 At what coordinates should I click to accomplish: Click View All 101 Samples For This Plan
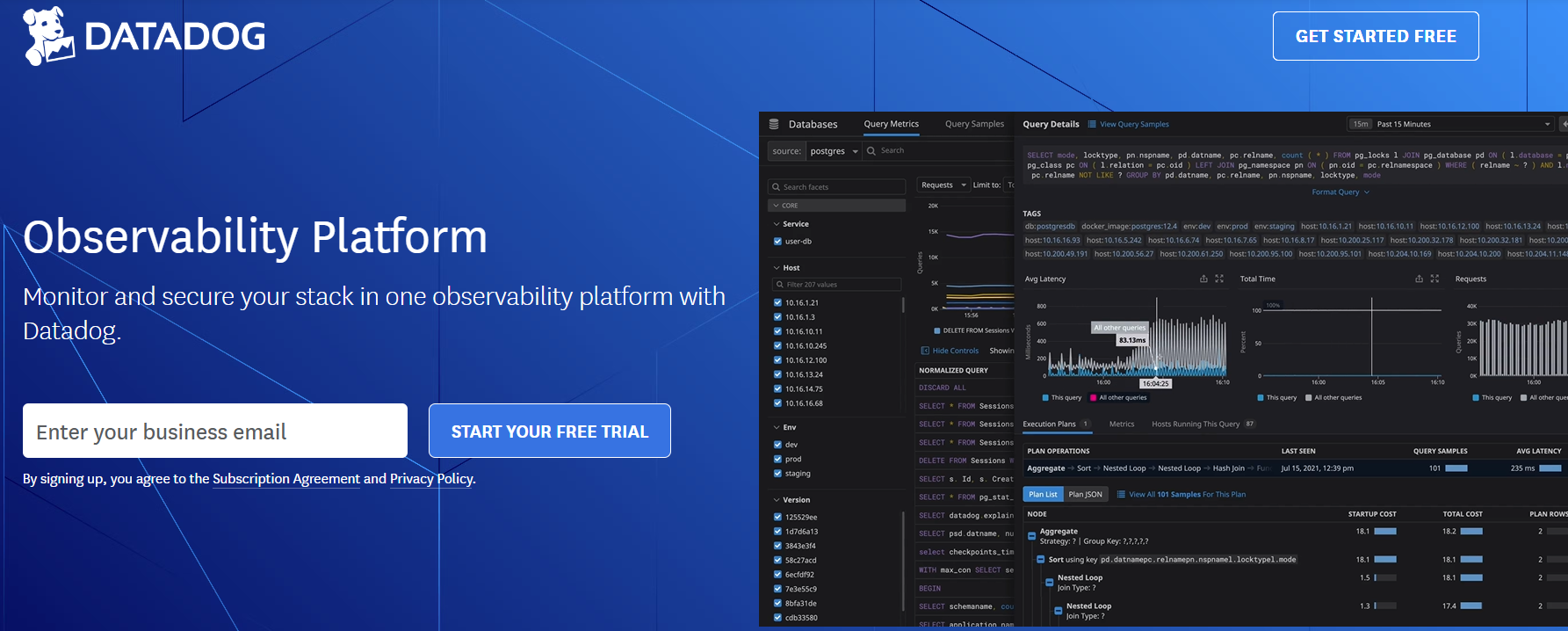click(1187, 494)
